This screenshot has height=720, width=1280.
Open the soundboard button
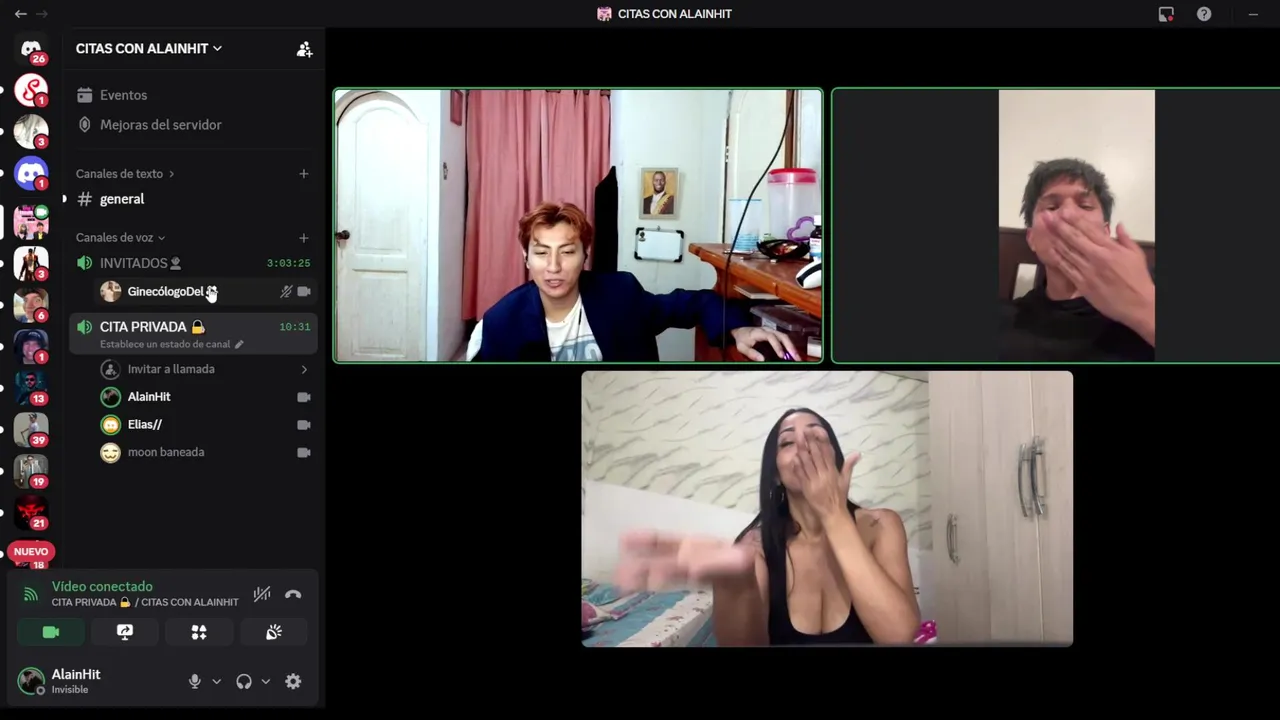click(x=274, y=632)
